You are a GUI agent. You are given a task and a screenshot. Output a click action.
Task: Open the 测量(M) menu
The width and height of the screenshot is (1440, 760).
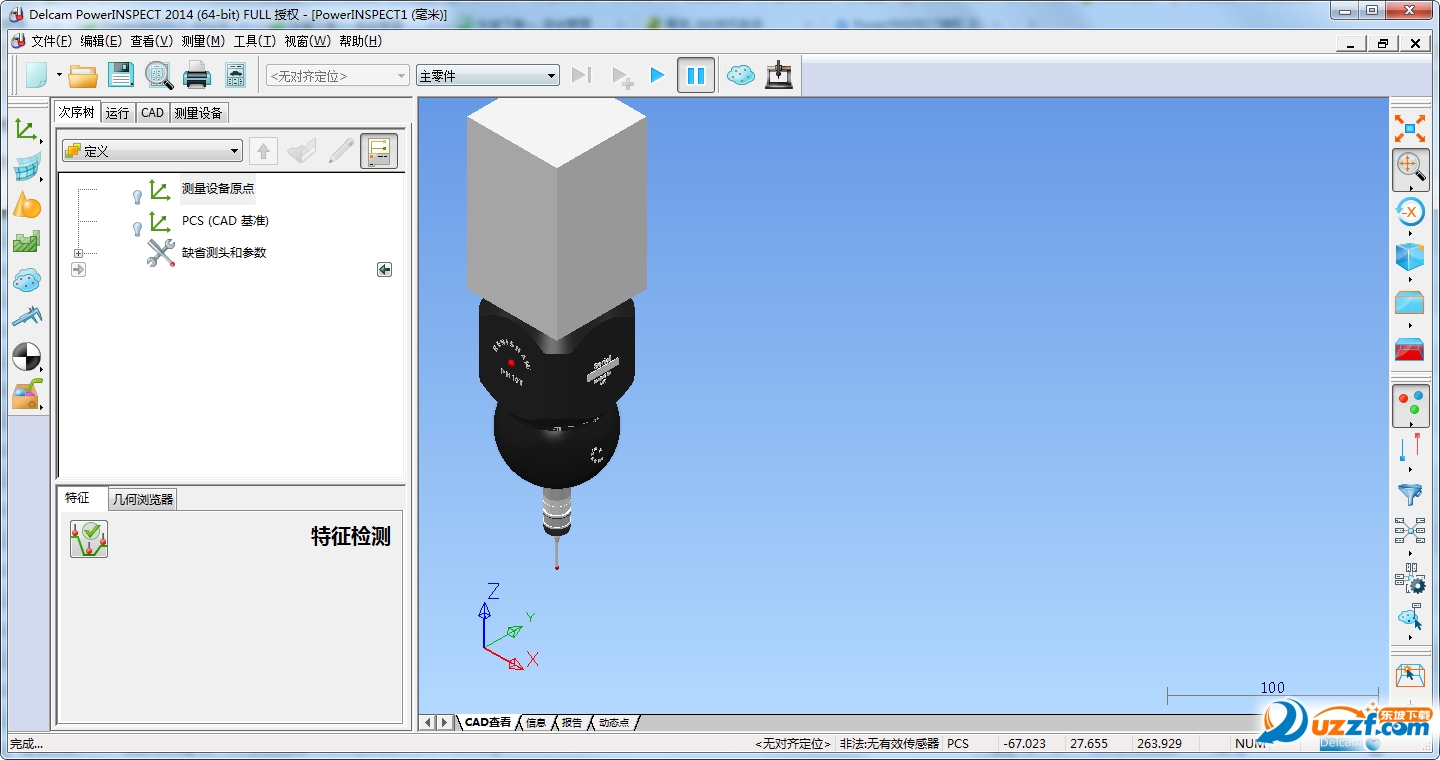203,41
